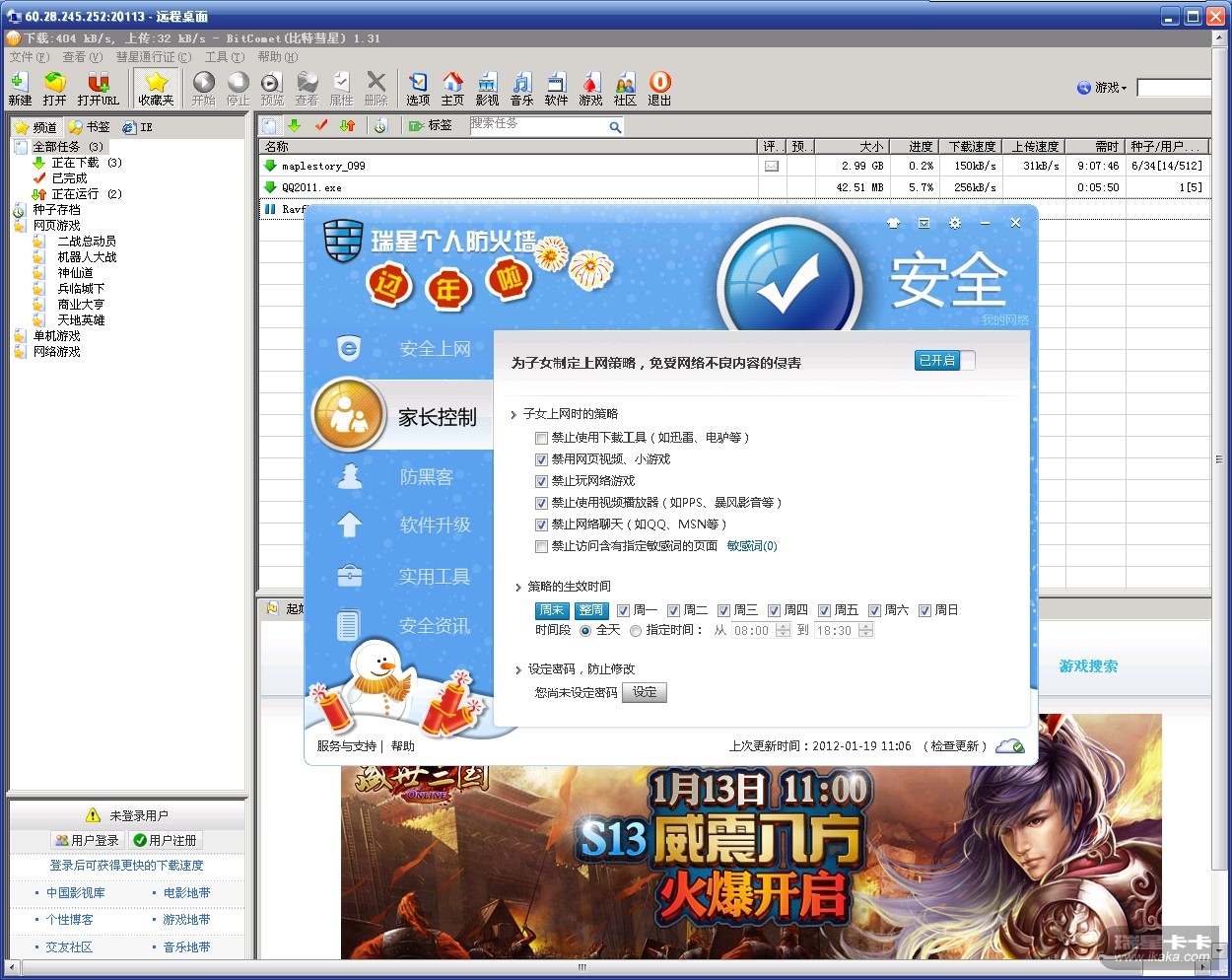Toggle the 已开启 parental control switch
The height and width of the screenshot is (980, 1232).
(x=944, y=361)
